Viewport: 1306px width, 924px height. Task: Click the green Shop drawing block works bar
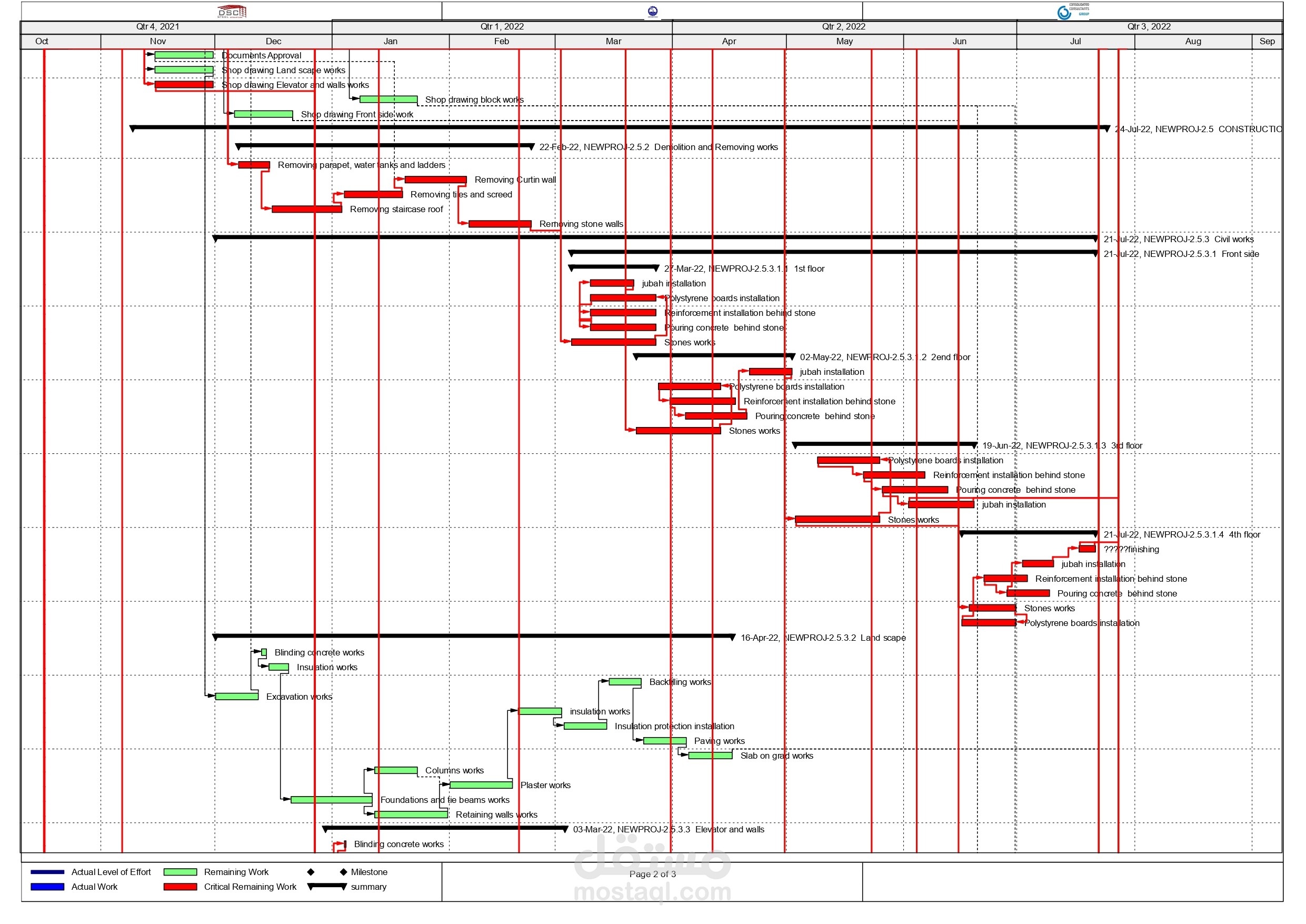pos(388,100)
